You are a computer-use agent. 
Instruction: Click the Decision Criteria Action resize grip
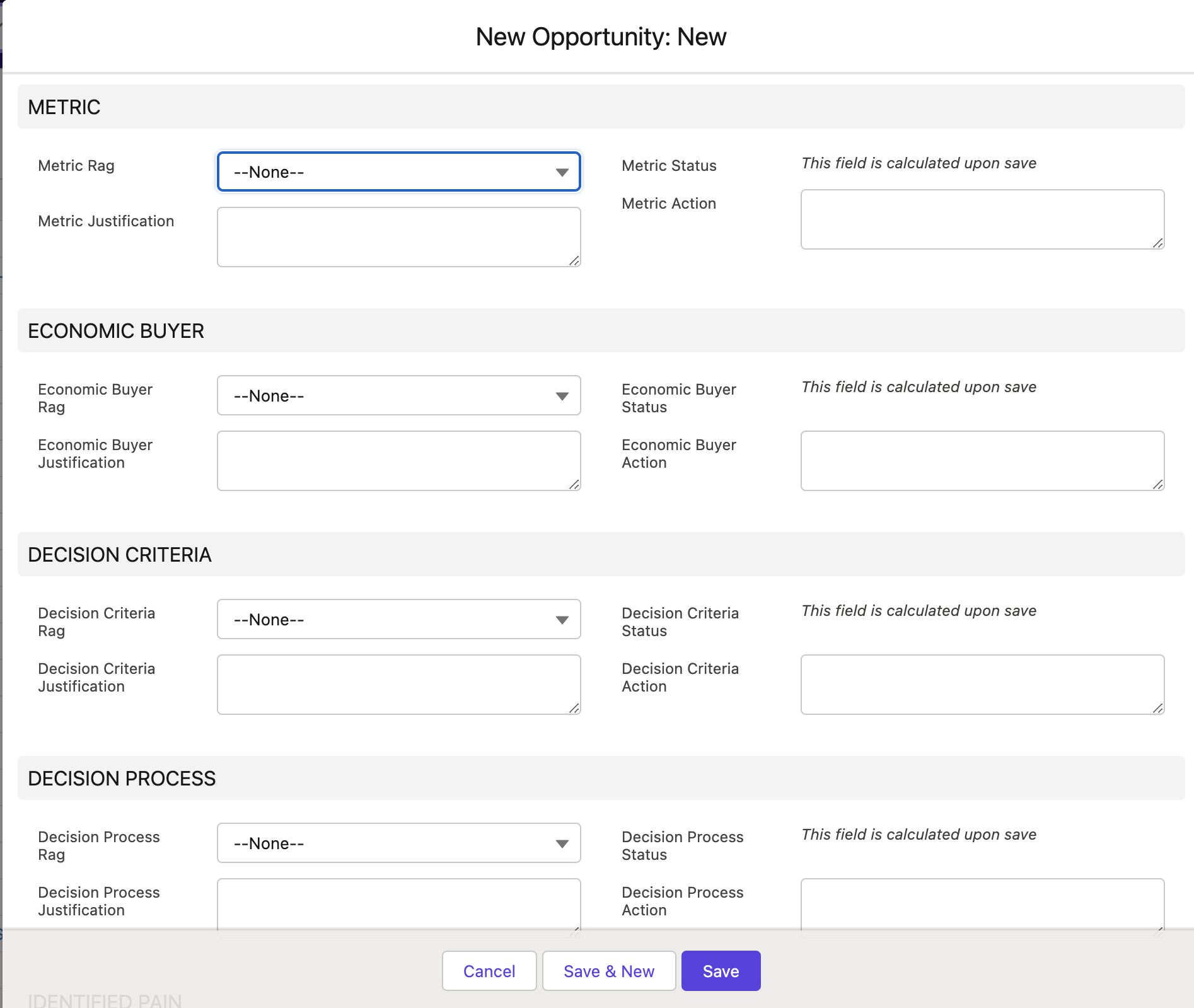1157,708
